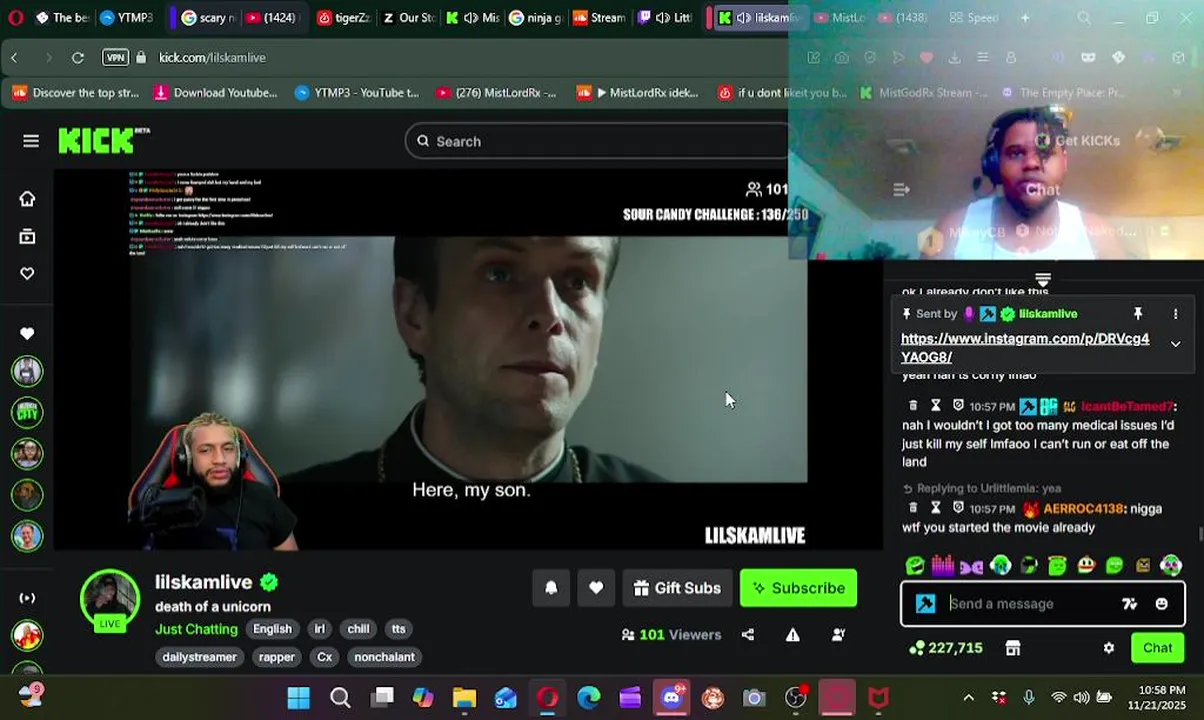Collapse the recommended channels sidebar arrow
The height and width of the screenshot is (720, 1204).
point(27,598)
